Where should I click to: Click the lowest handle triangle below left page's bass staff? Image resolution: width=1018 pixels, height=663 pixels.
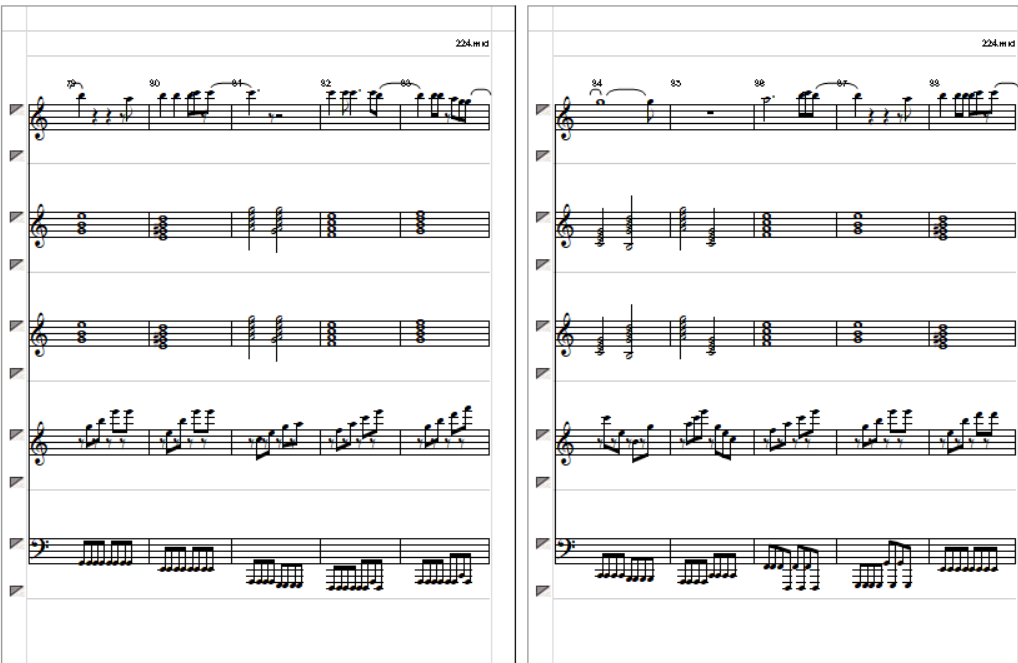(x=17, y=591)
